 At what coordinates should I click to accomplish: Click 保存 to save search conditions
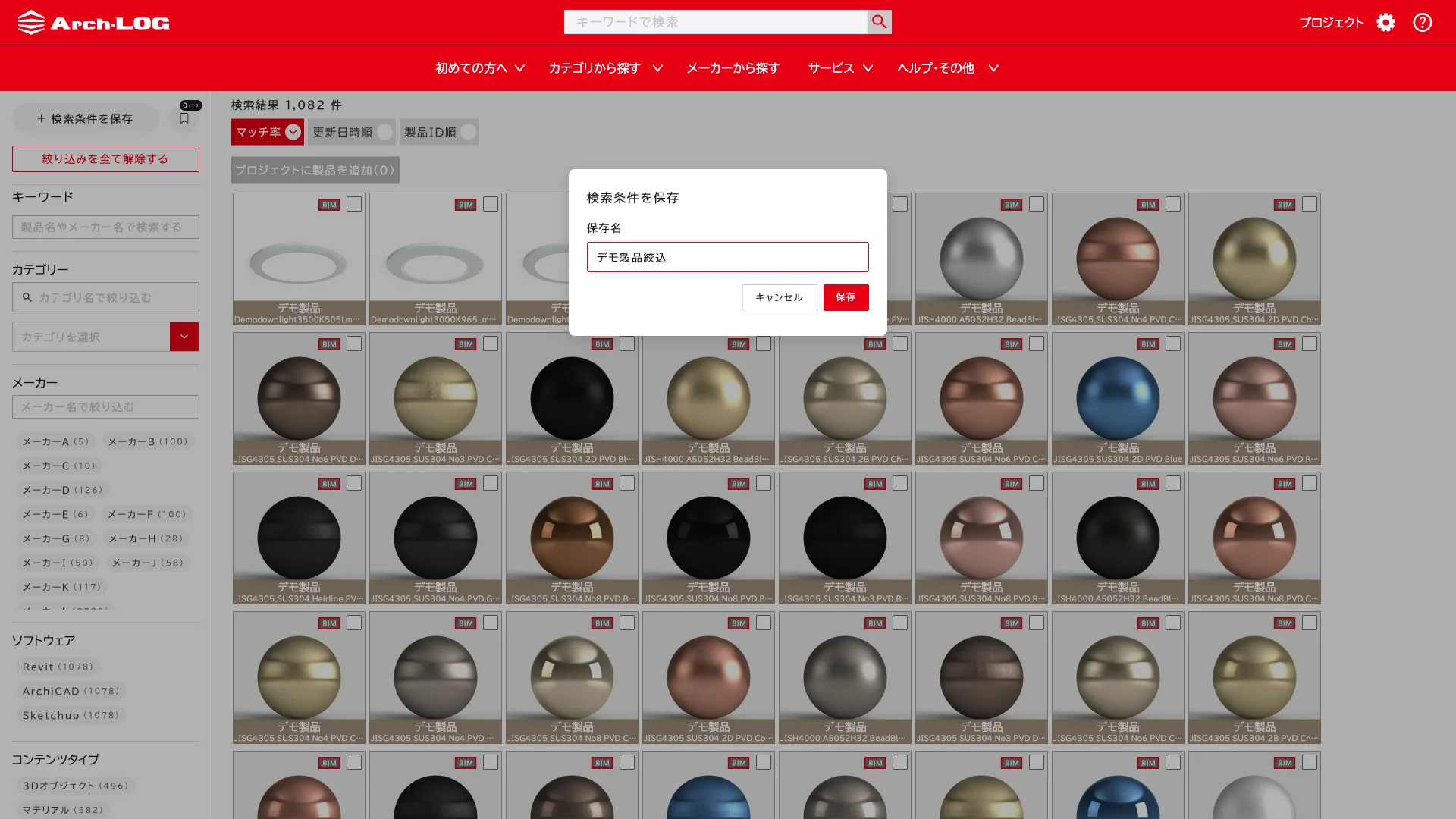pos(846,297)
